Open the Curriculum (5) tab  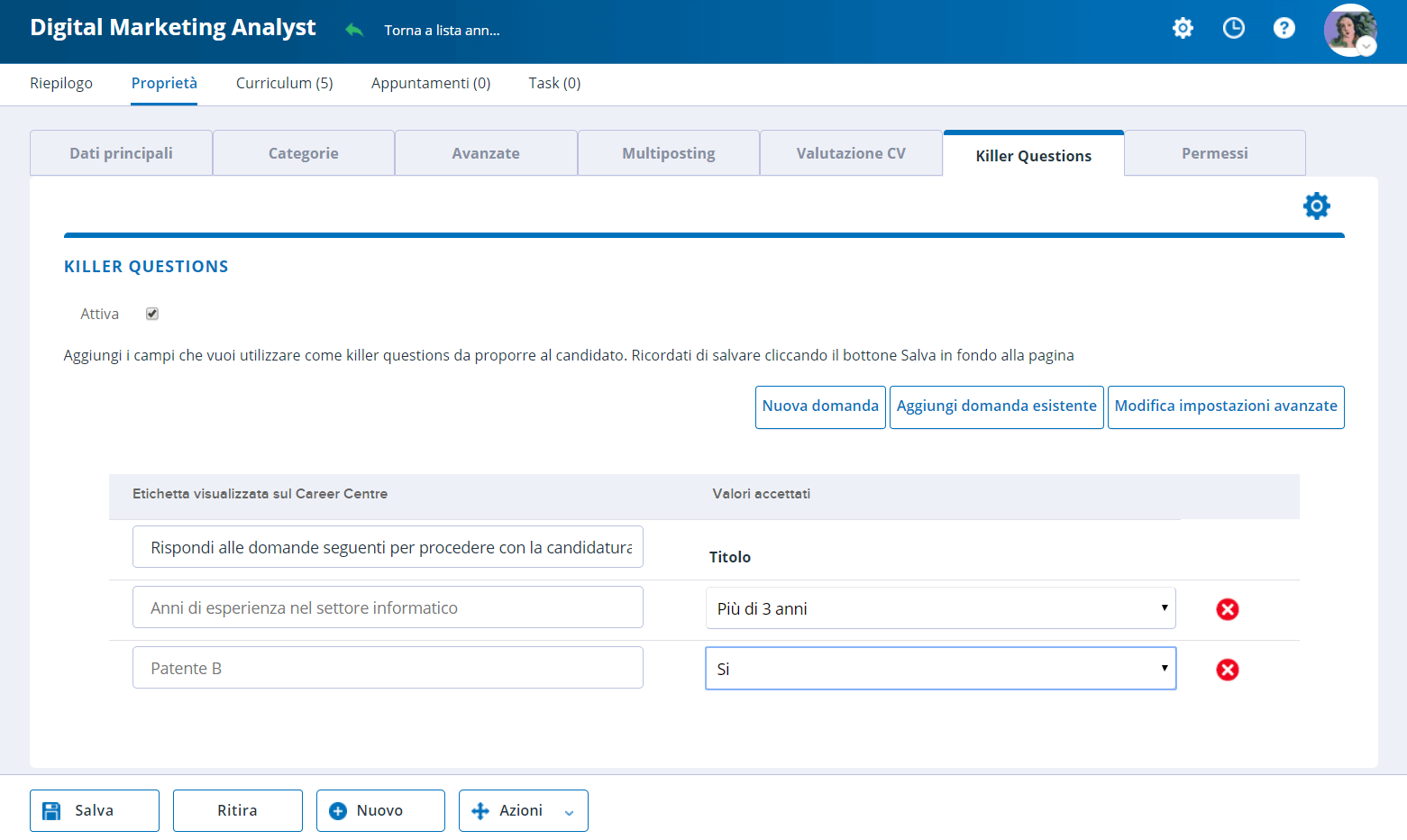pos(285,83)
